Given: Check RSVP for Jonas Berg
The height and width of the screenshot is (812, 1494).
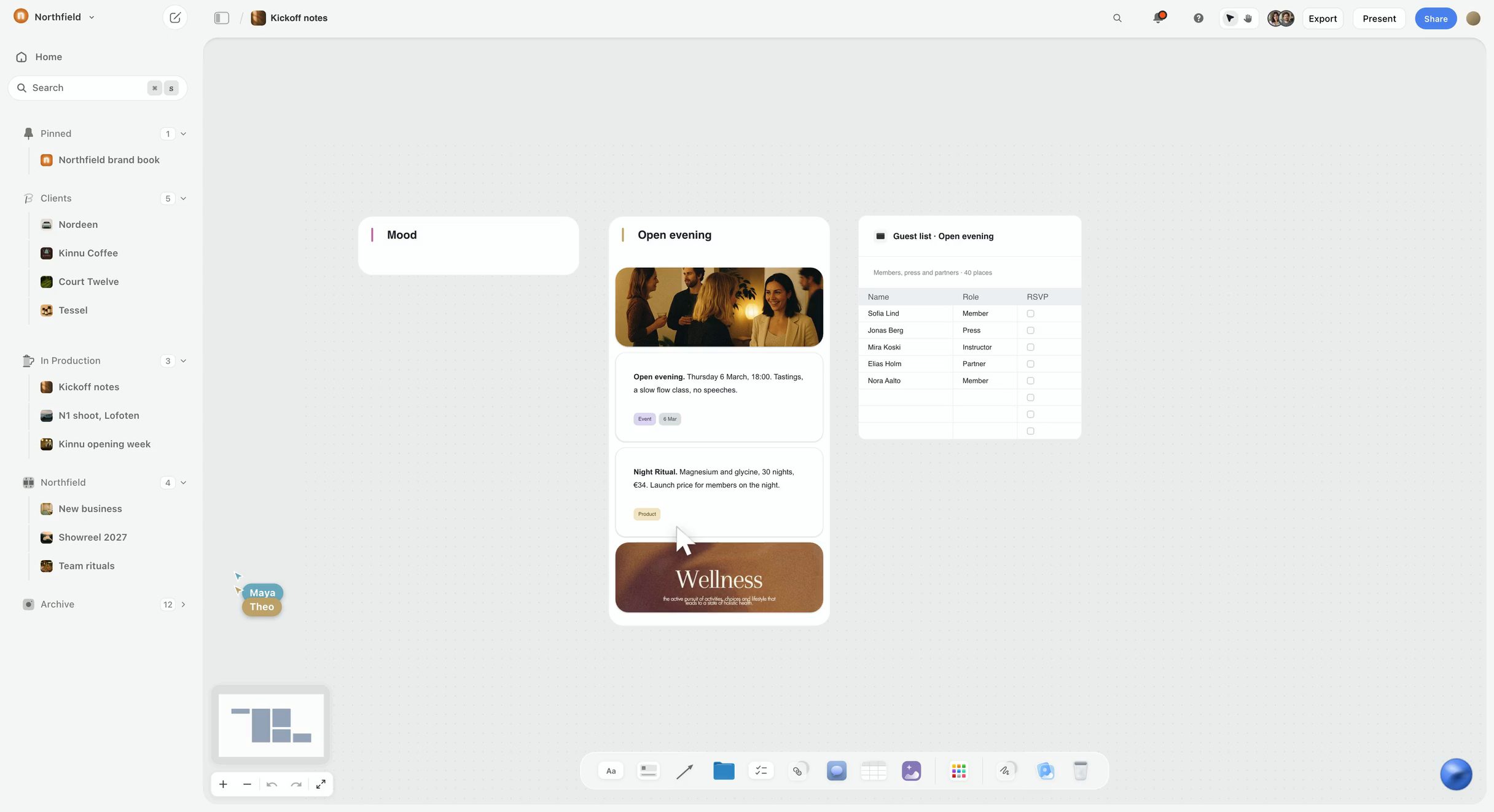Looking at the screenshot, I should (x=1030, y=330).
